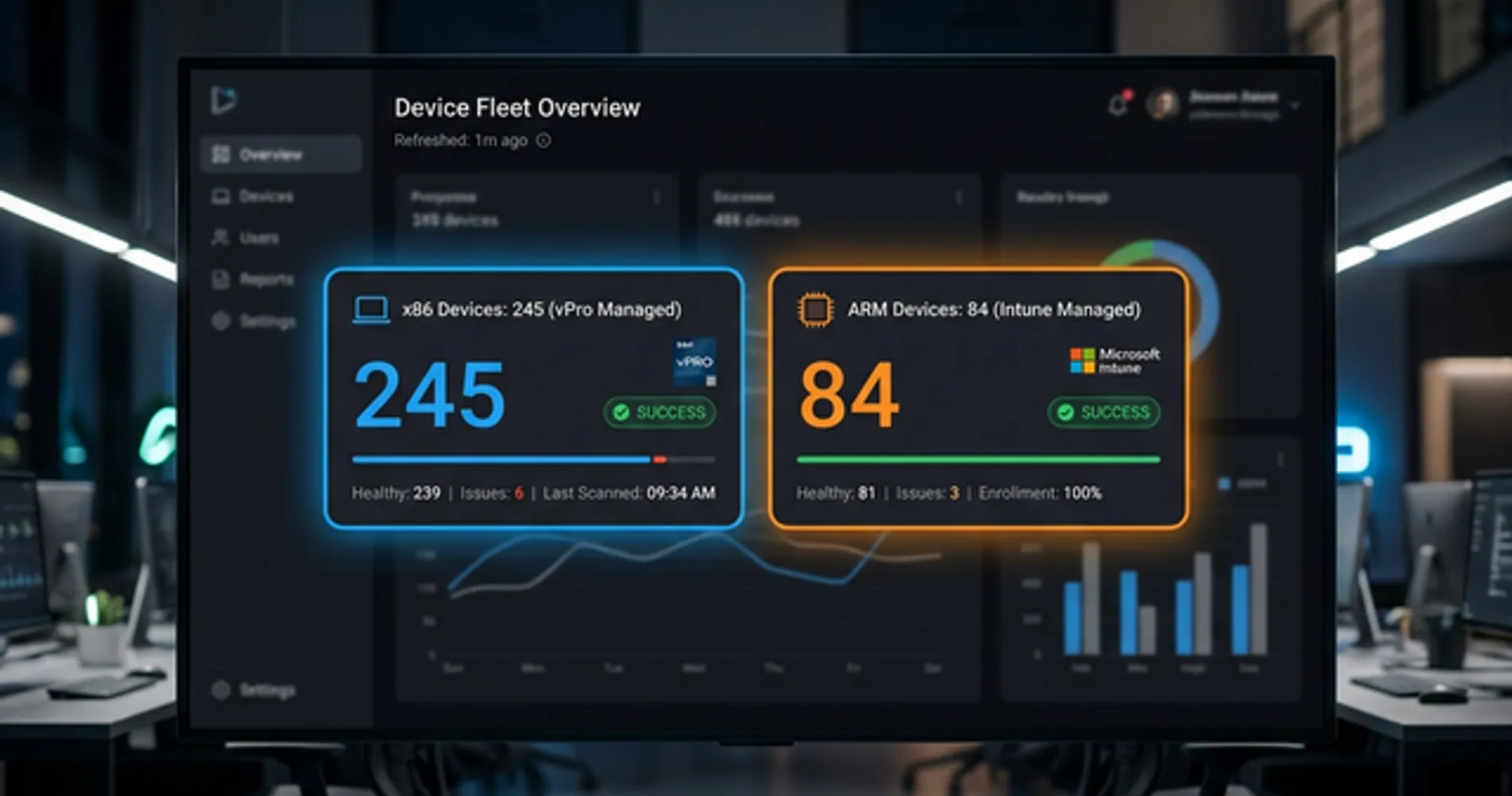Click the x86 blue health progress bar
Image resolution: width=1512 pixels, height=796 pixels.
click(501, 459)
